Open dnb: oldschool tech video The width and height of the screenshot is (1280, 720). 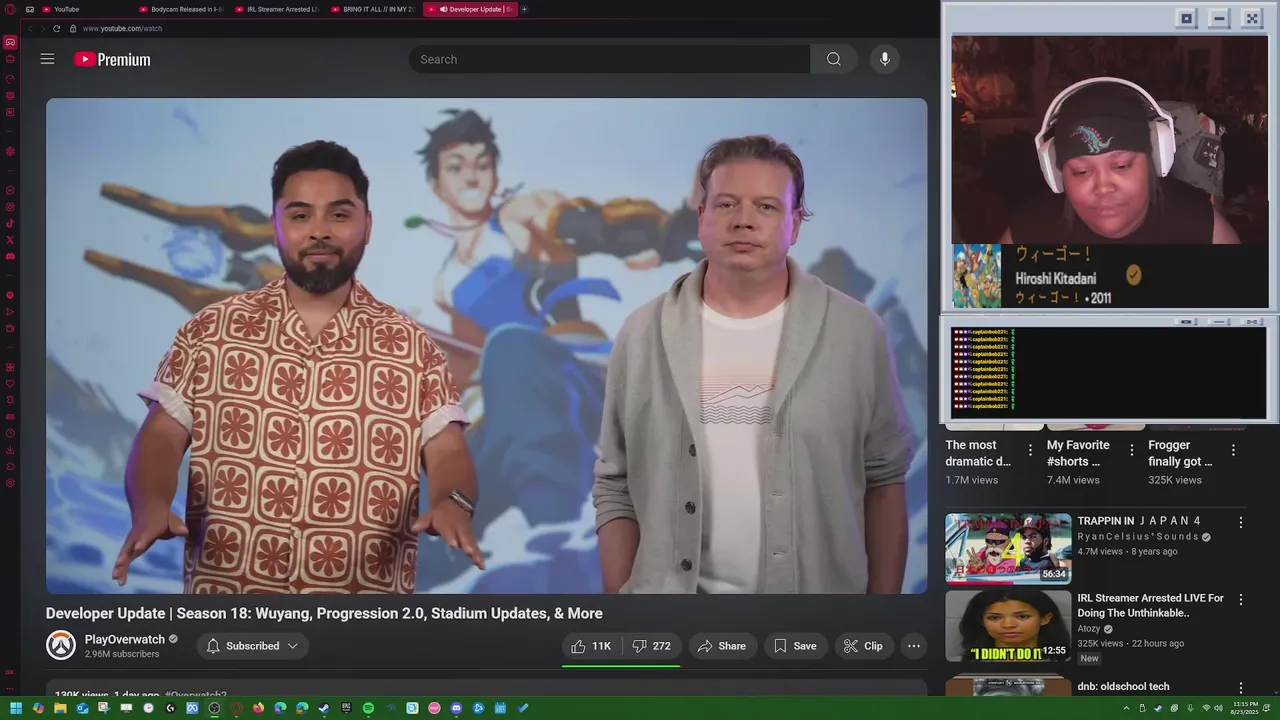pyautogui.click(x=1123, y=687)
